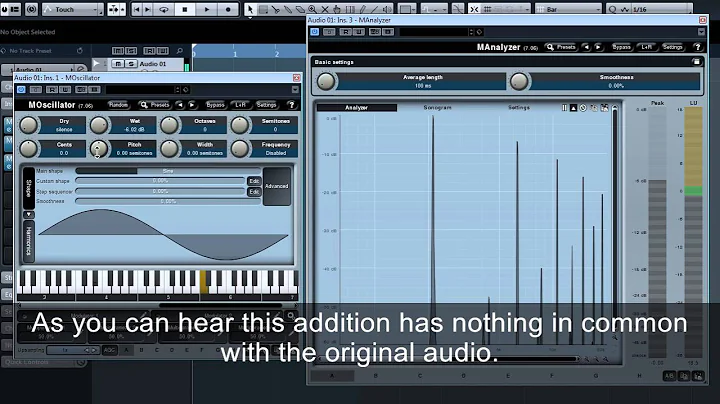Select the Range Selection tool
Viewport: 720px width, 404px height.
click(264, 9)
